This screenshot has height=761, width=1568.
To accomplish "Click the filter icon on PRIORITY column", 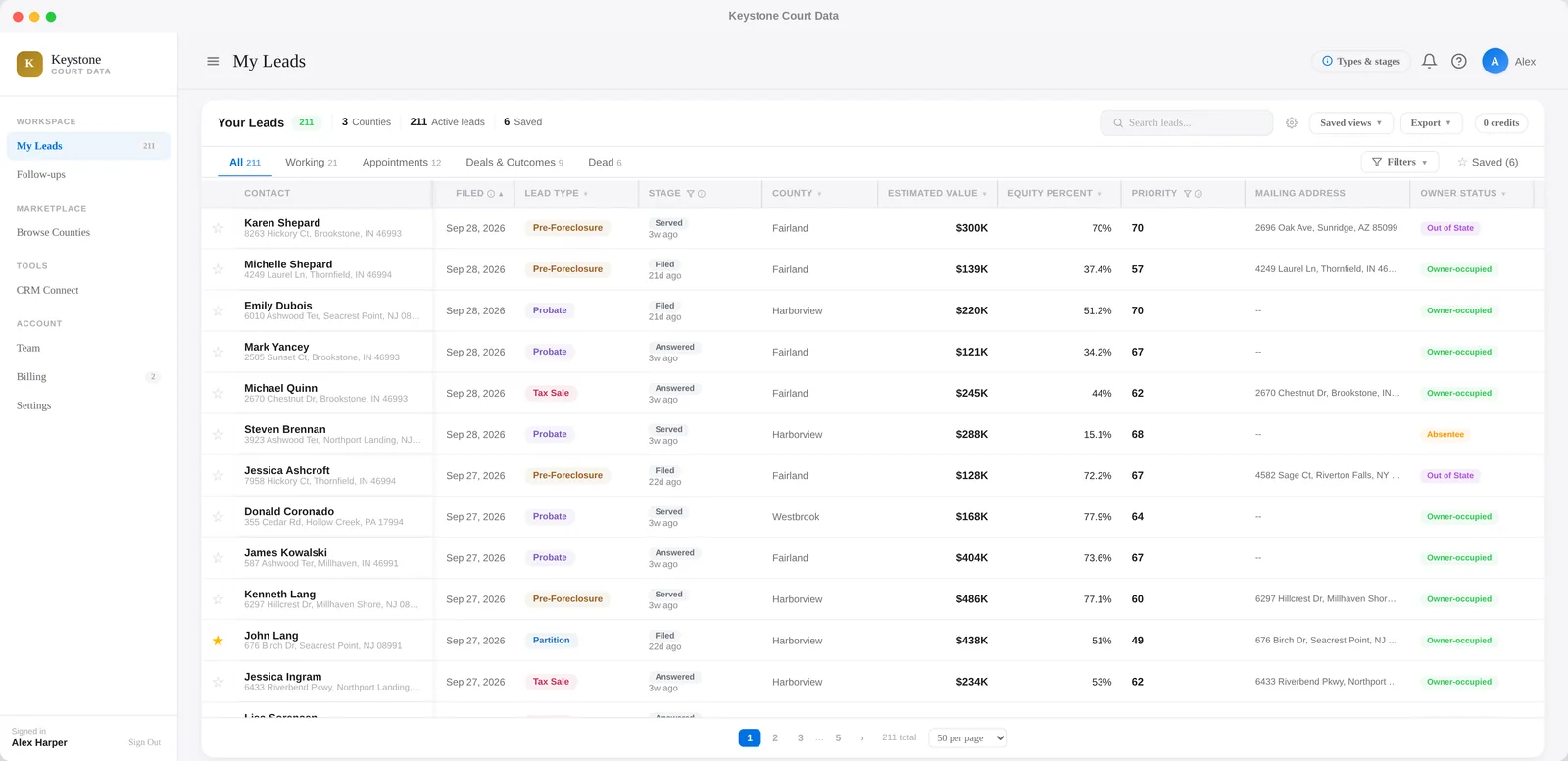I will coord(1187,194).
